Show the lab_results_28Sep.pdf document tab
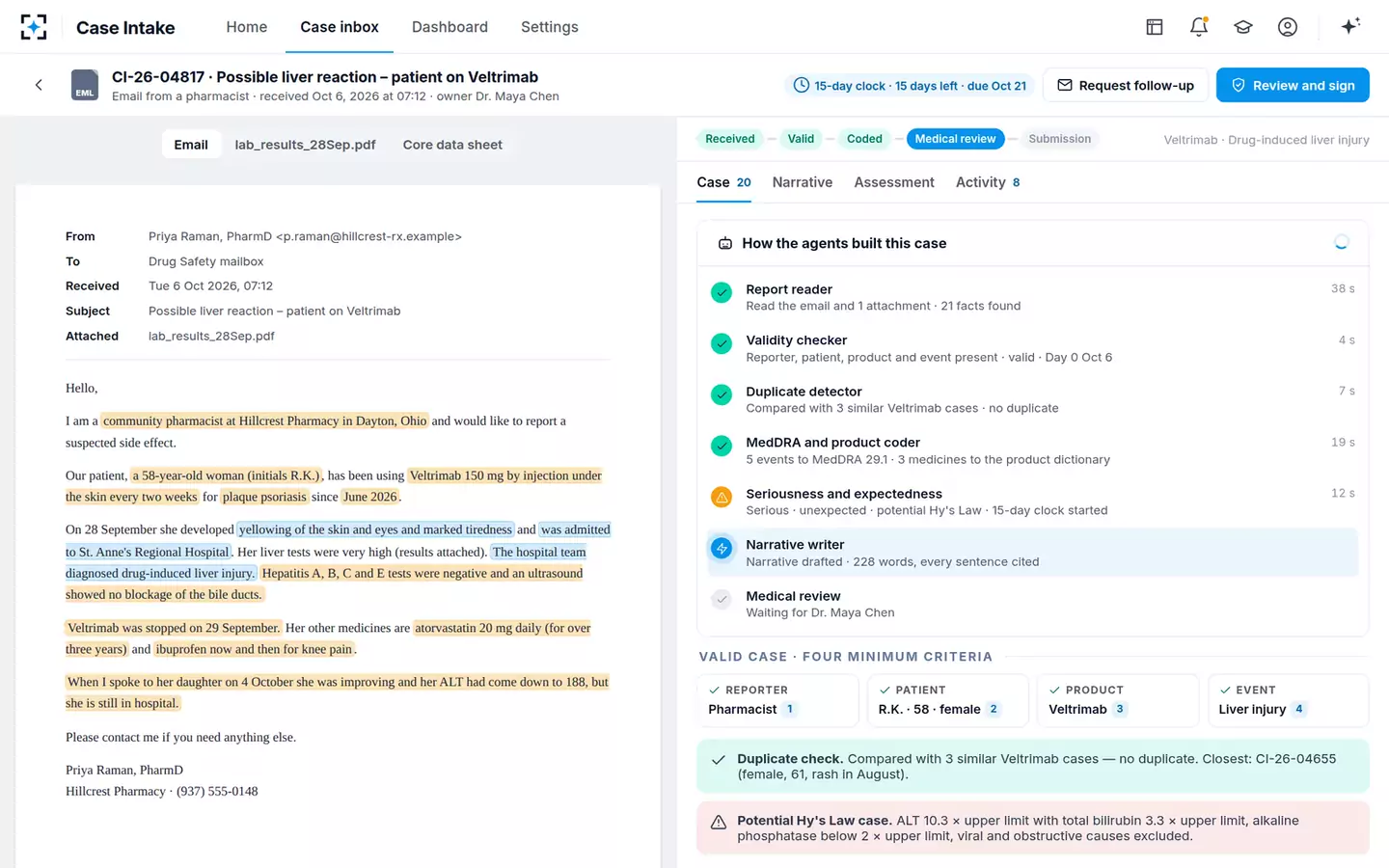 point(306,145)
